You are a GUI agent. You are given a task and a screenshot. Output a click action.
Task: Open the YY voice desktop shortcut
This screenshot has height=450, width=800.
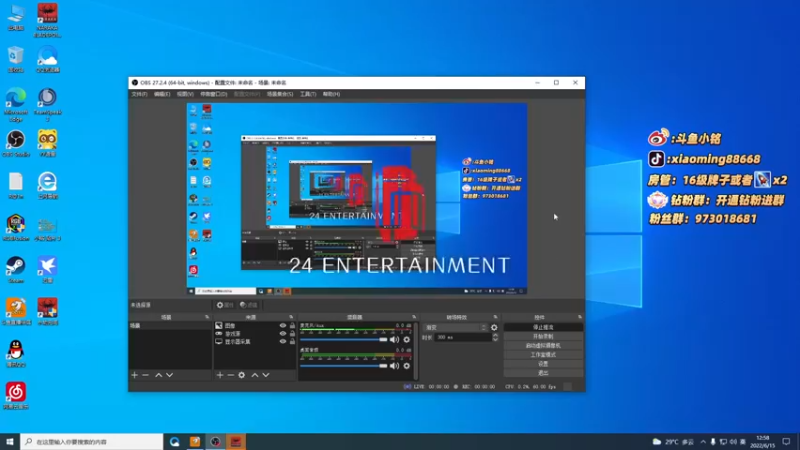(47, 143)
